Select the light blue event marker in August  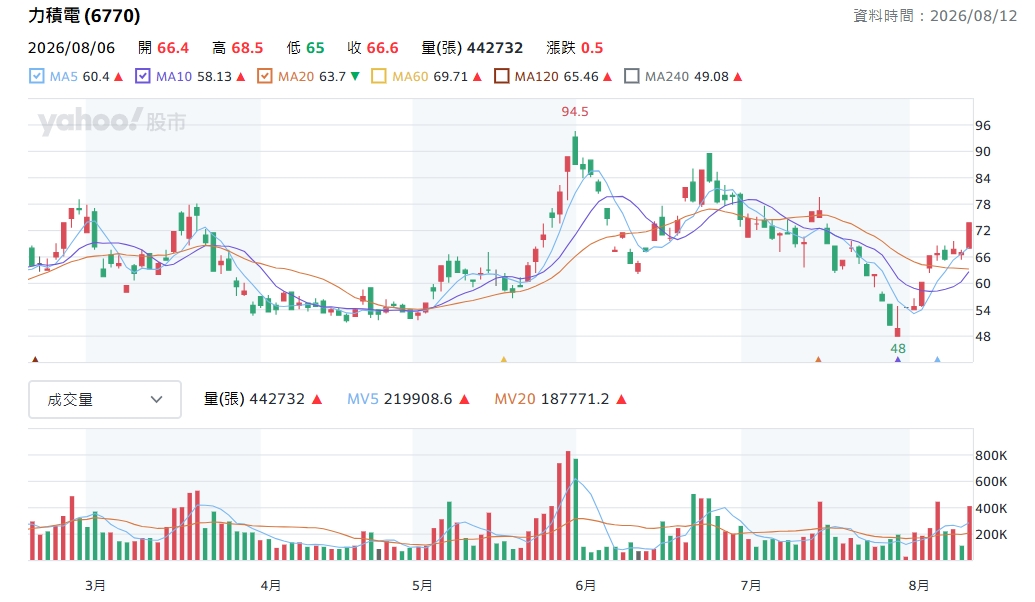937,359
